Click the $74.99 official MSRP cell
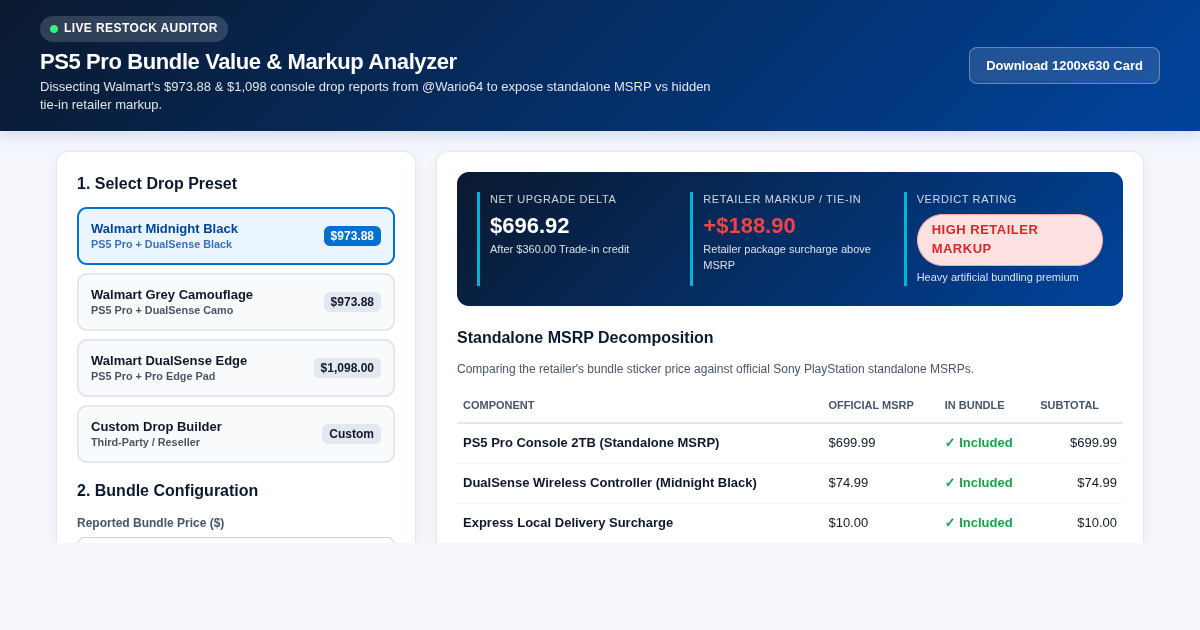 pyautogui.click(x=848, y=483)
